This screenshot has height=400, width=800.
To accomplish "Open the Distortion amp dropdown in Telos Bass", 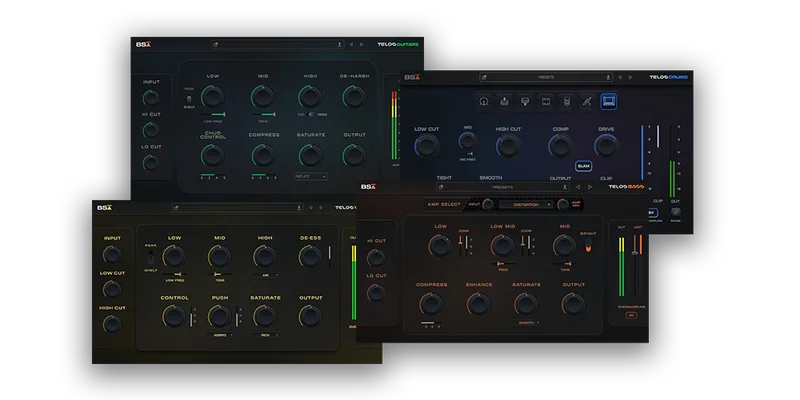I will click(x=526, y=205).
